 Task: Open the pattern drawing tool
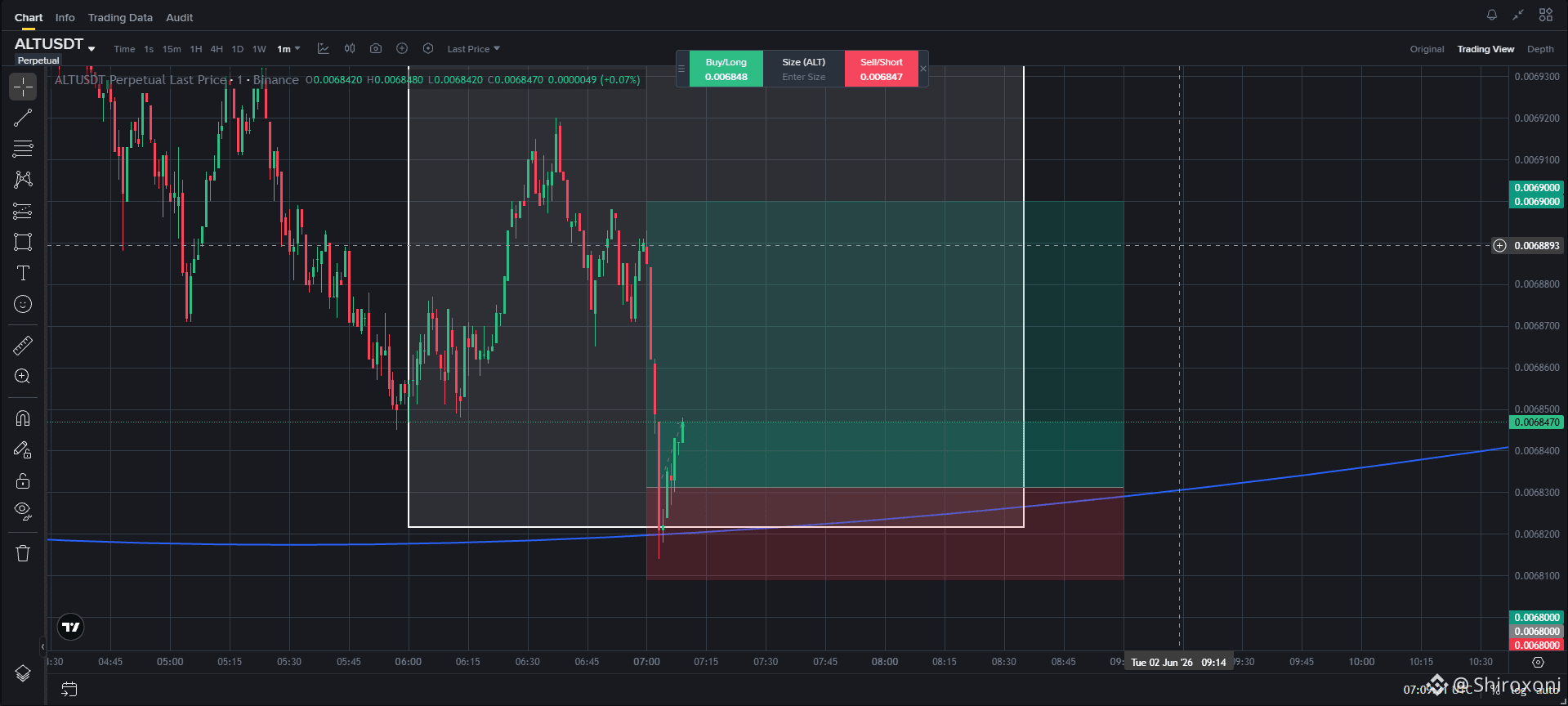tap(23, 180)
